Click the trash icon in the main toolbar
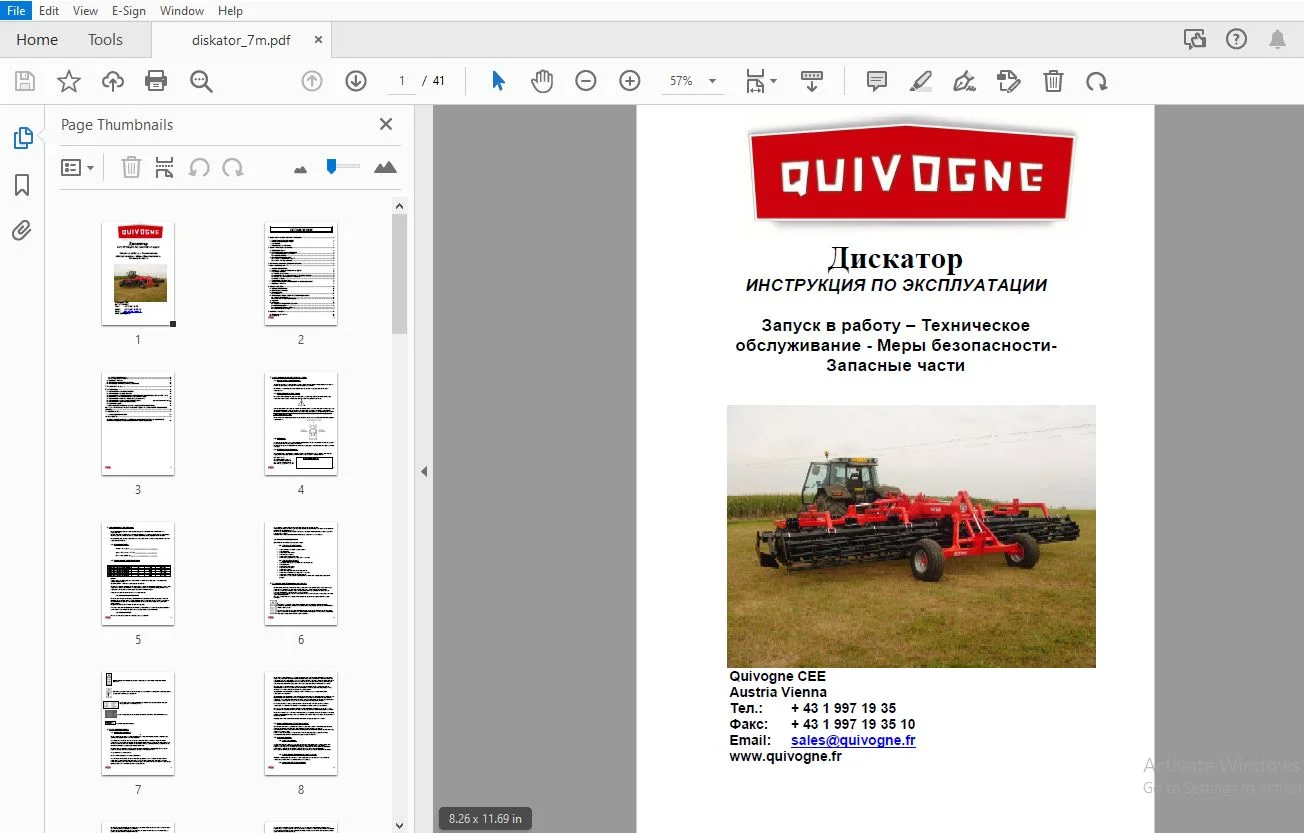The image size is (1304, 833). pos(1053,81)
